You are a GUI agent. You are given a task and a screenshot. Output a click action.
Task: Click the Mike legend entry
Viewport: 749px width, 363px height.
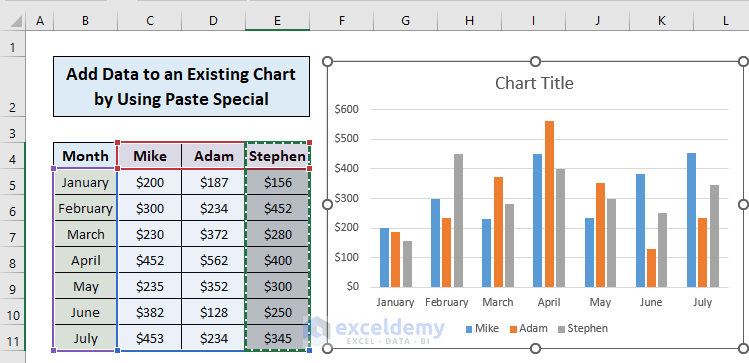[482, 329]
